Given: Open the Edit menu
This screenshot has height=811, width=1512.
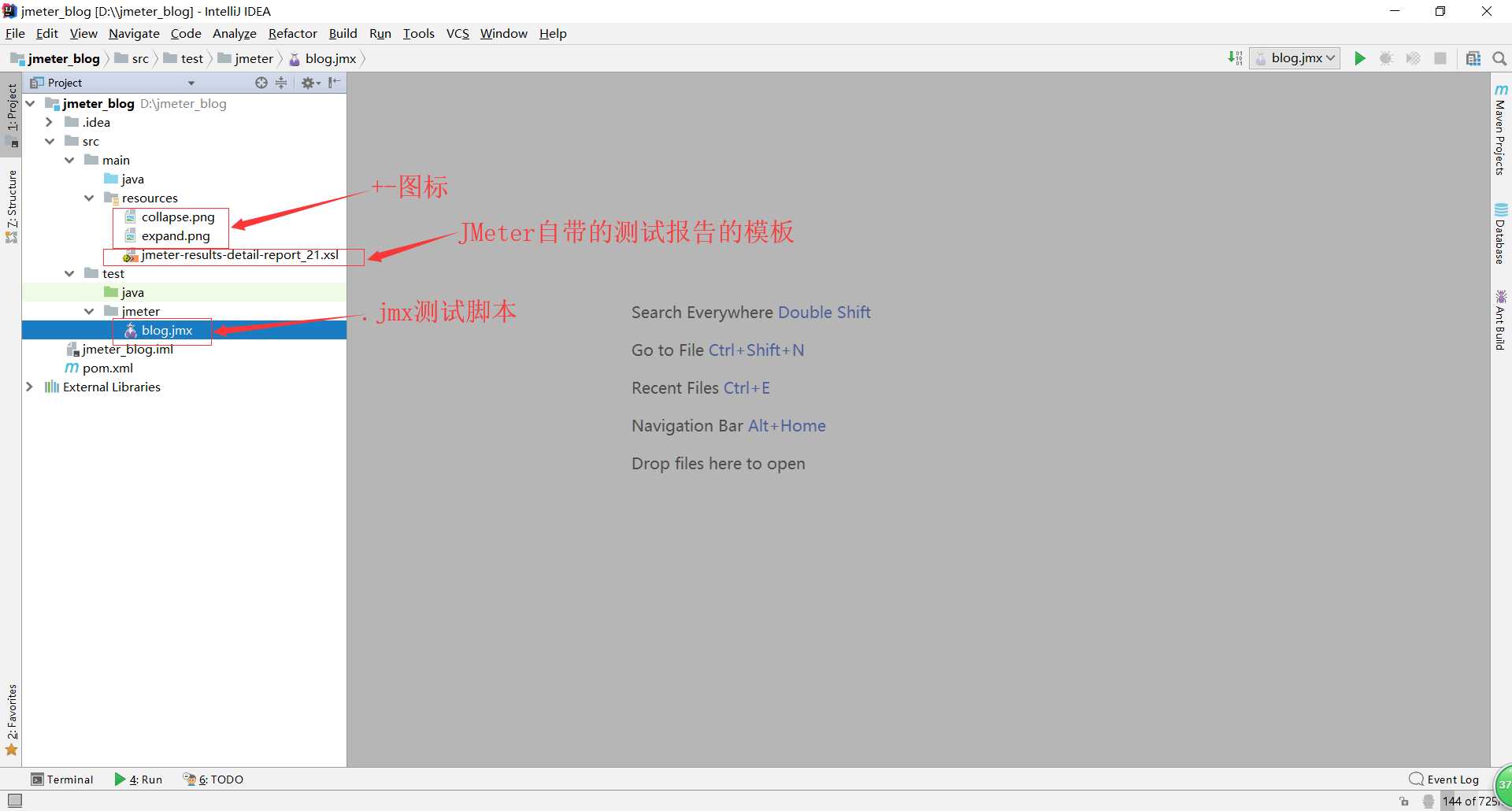Looking at the screenshot, I should [x=47, y=33].
